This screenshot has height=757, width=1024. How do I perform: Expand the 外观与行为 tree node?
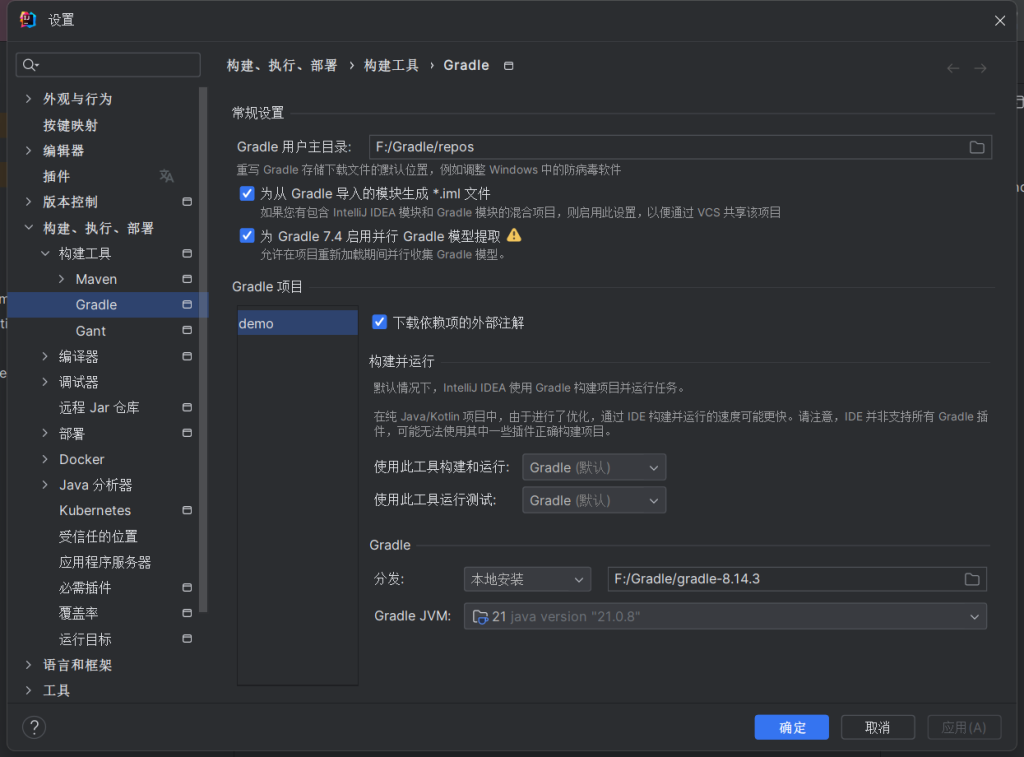click(x=29, y=99)
